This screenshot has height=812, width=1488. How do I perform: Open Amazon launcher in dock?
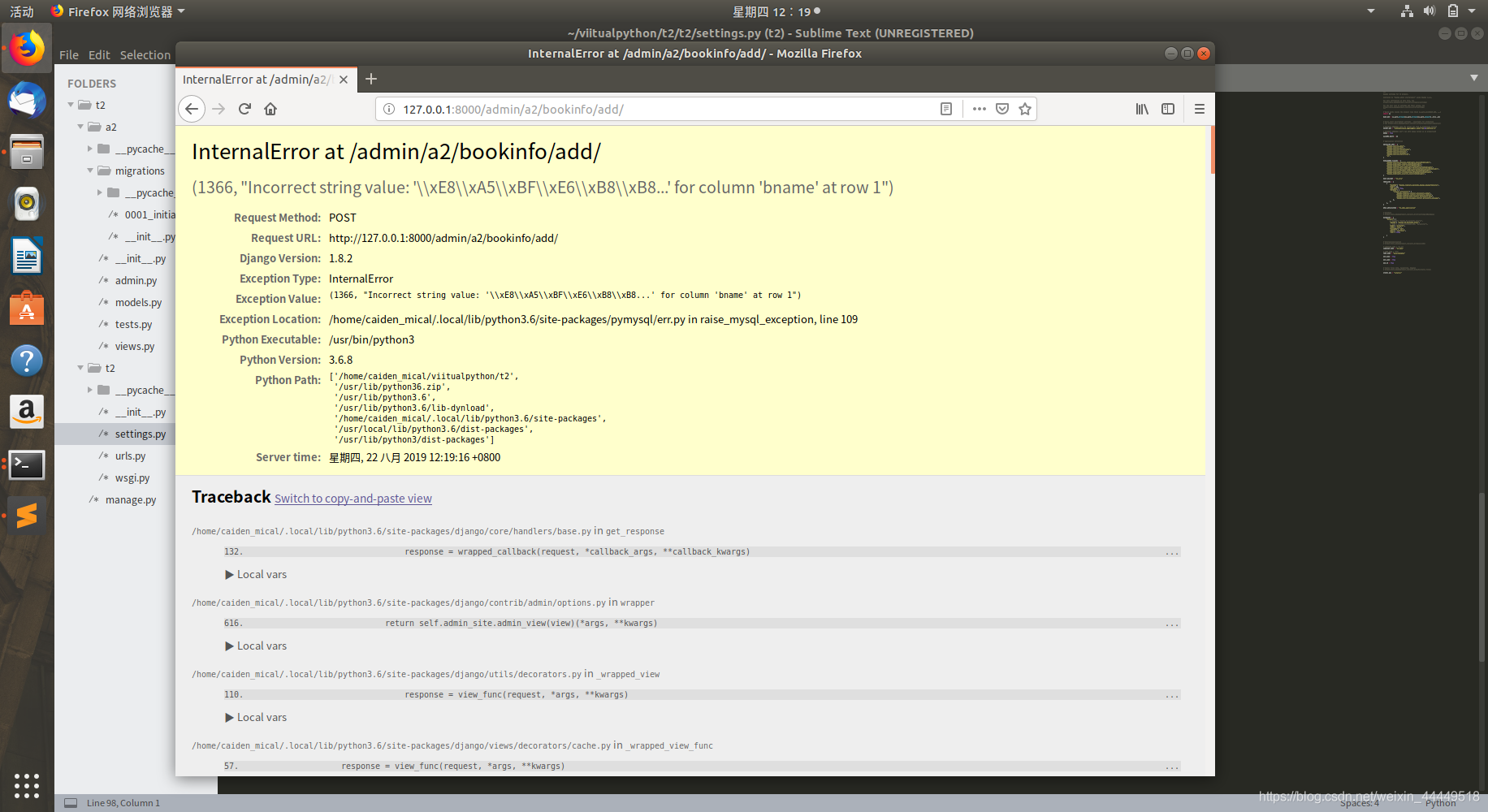(x=27, y=412)
